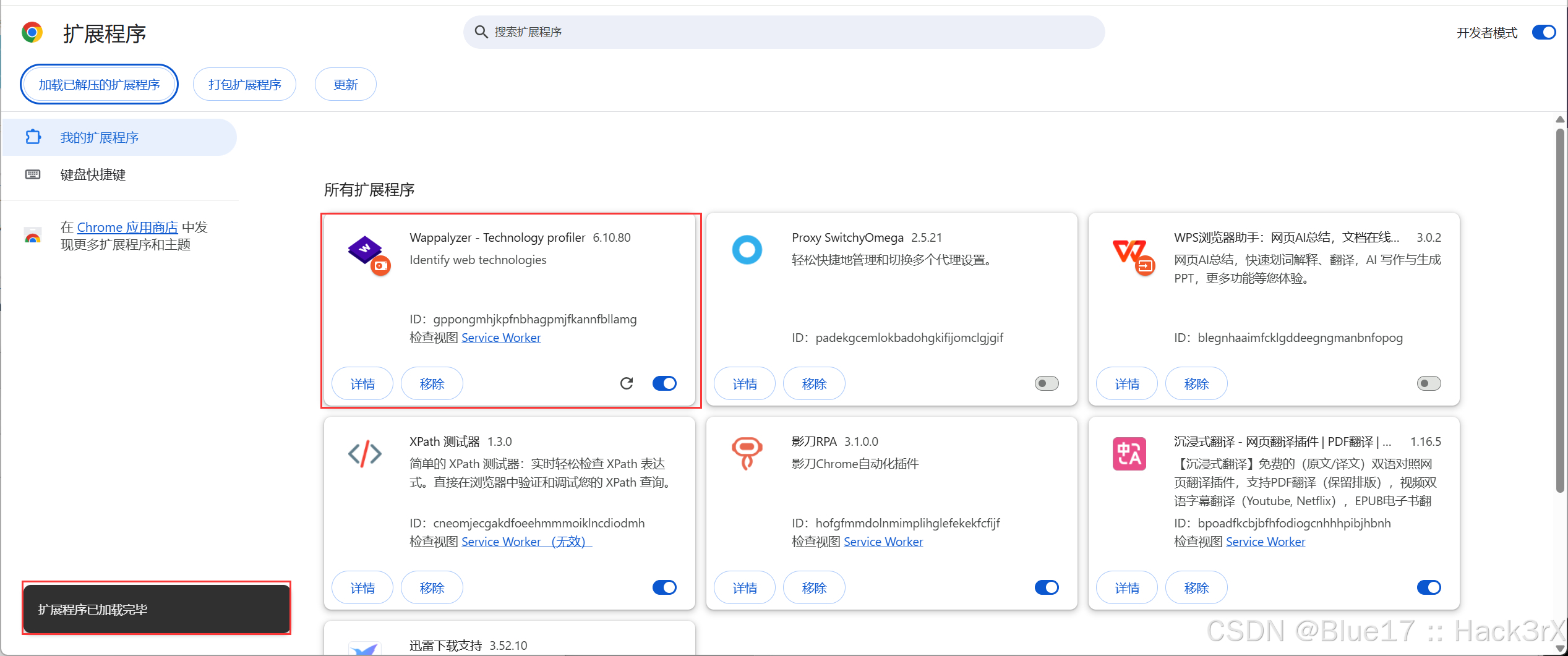The height and width of the screenshot is (656, 1568).
Task: Open 沉浸式翻译 Service Worker link
Action: pyautogui.click(x=1266, y=542)
